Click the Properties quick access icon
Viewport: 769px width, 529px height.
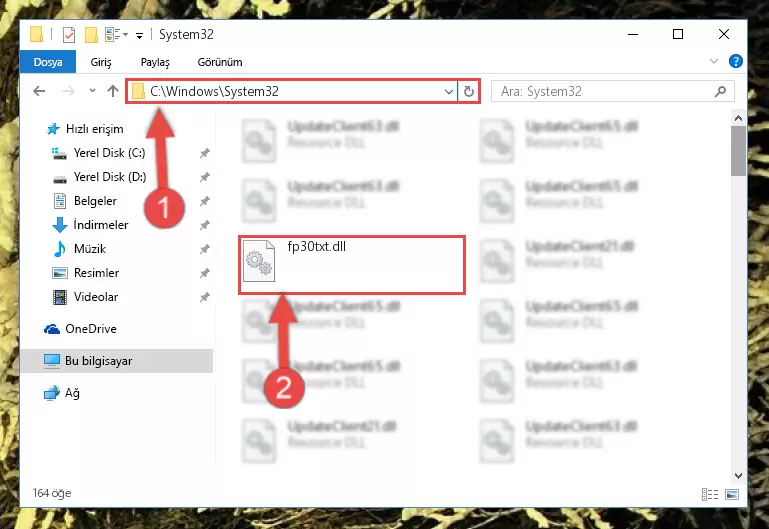(x=69, y=35)
